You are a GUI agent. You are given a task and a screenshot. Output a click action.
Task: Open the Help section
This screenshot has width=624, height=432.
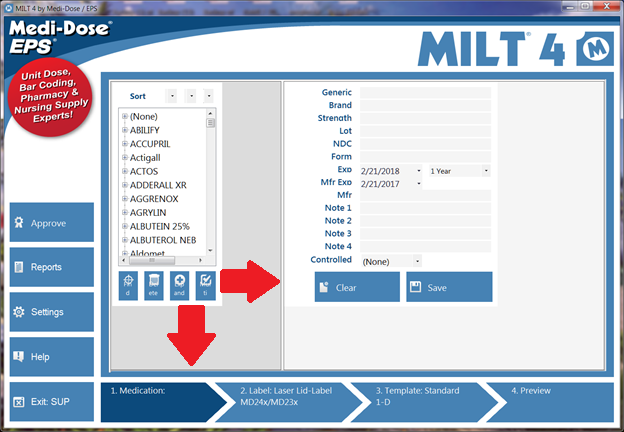(x=52, y=357)
